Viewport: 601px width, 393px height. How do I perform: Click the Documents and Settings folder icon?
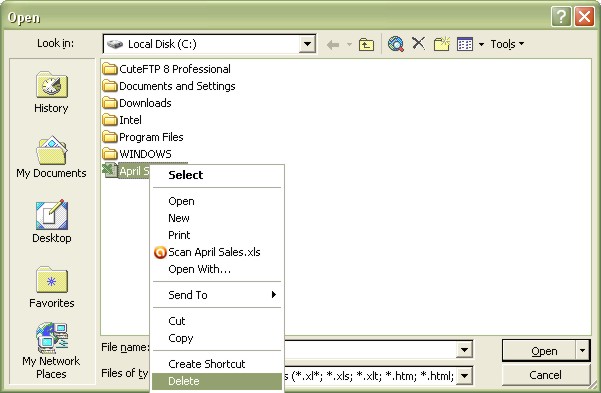(x=110, y=86)
